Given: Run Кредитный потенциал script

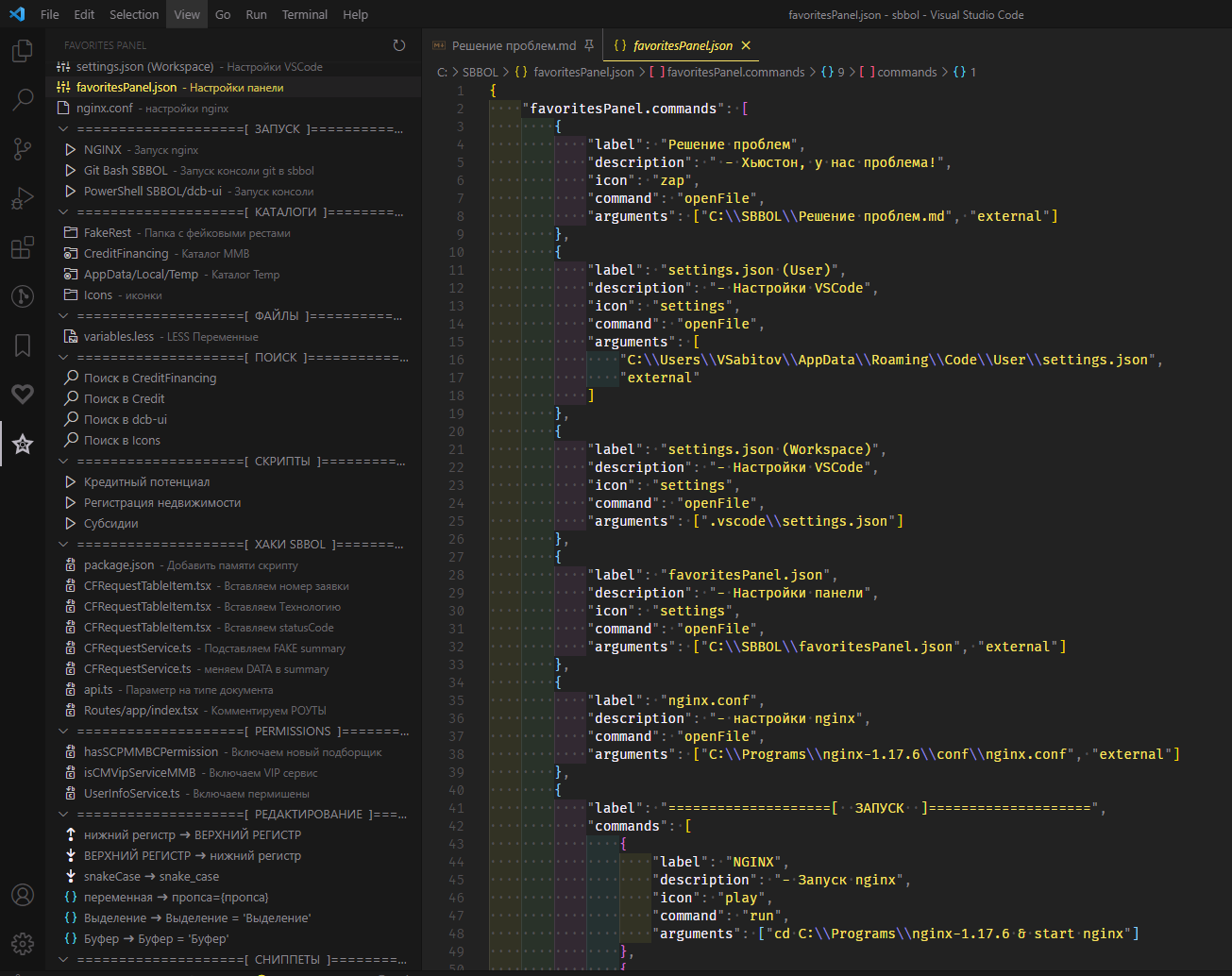Looking at the screenshot, I should (x=233, y=481).
